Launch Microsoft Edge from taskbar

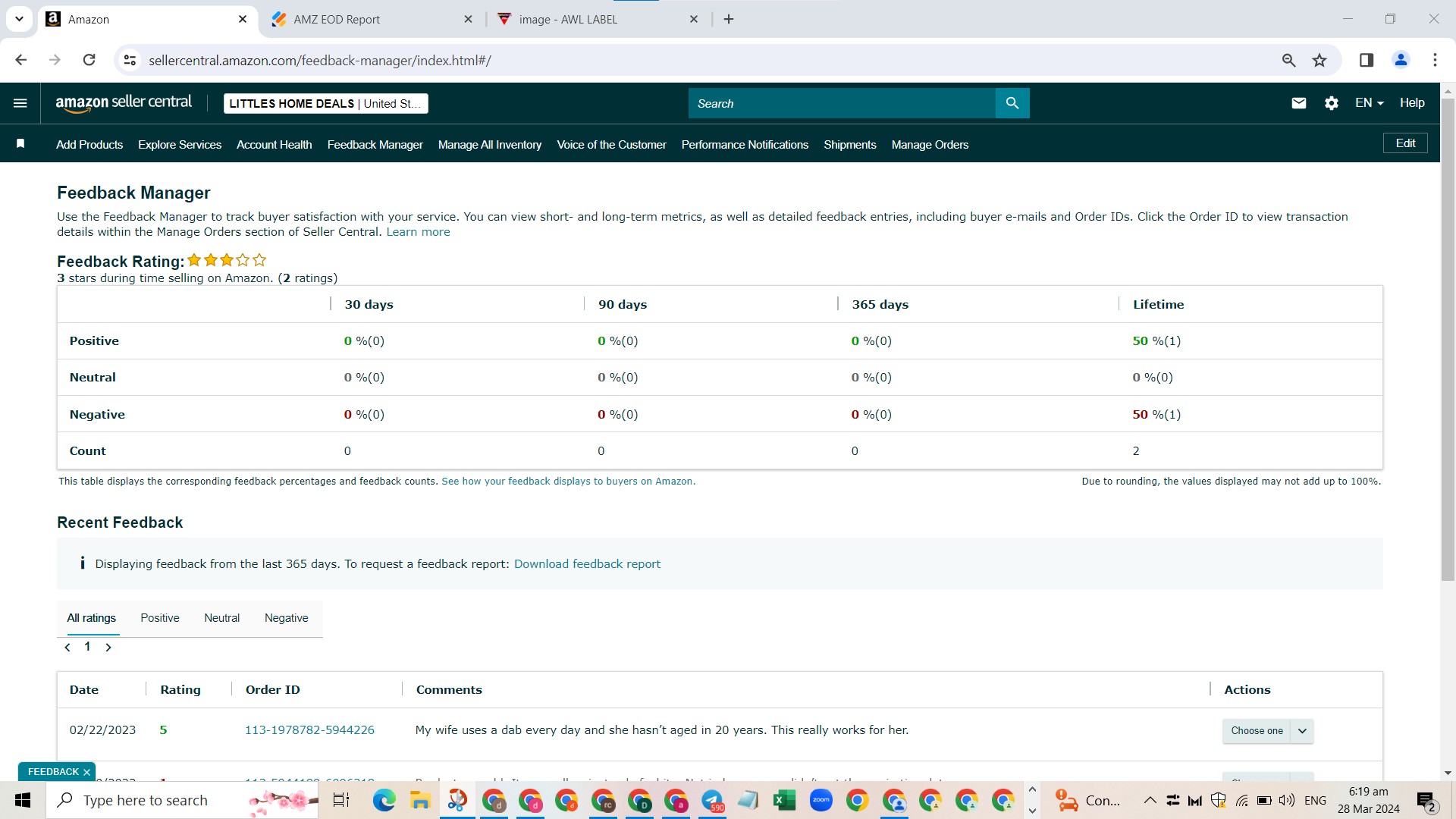point(384,800)
